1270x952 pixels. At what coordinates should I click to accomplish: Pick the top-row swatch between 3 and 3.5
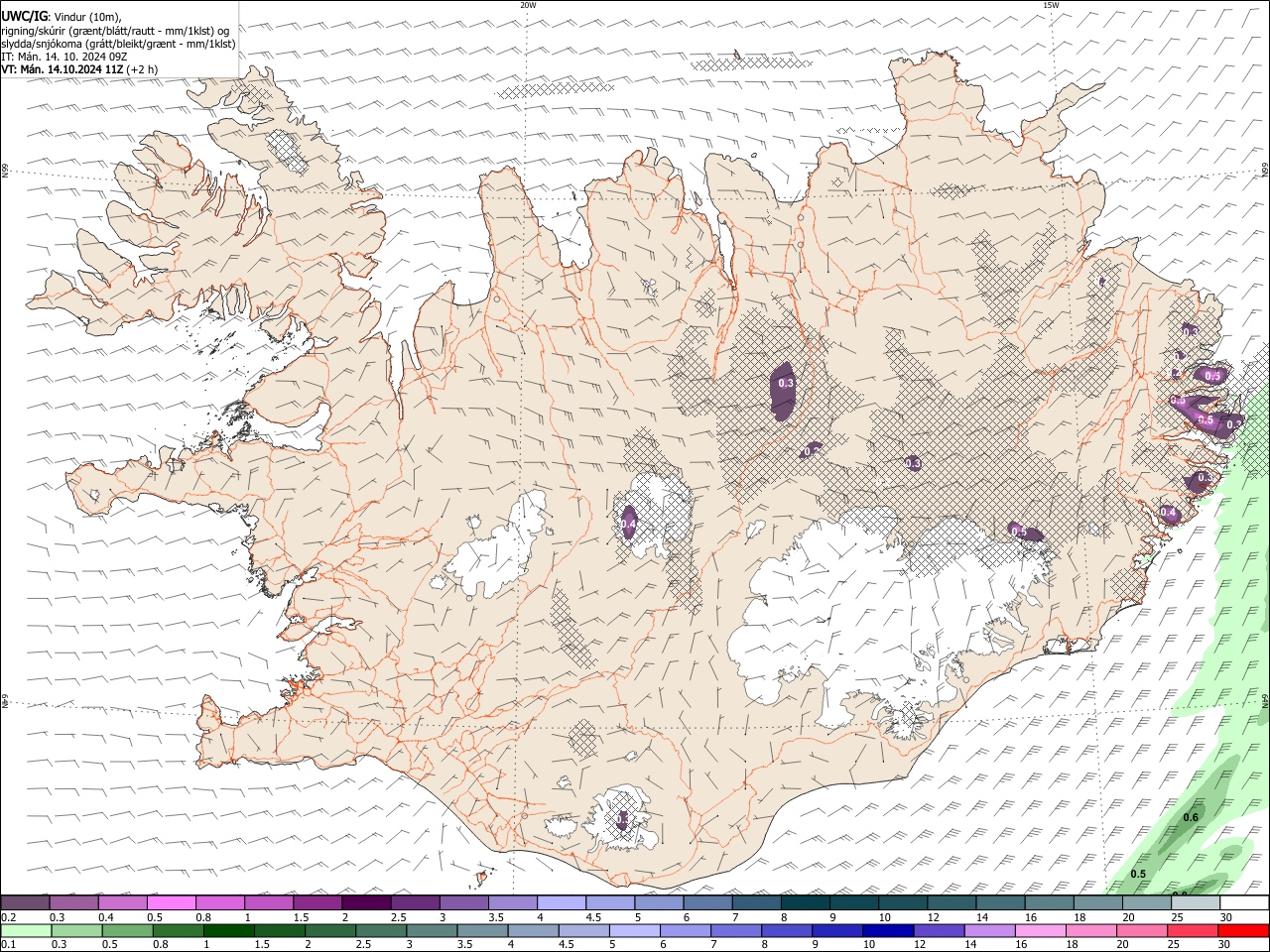[464, 903]
